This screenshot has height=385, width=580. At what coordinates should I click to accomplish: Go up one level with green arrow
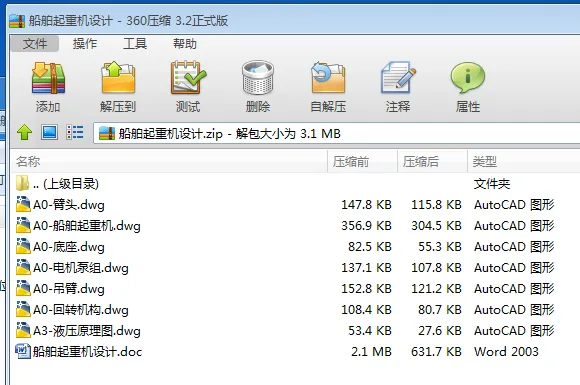point(24,132)
